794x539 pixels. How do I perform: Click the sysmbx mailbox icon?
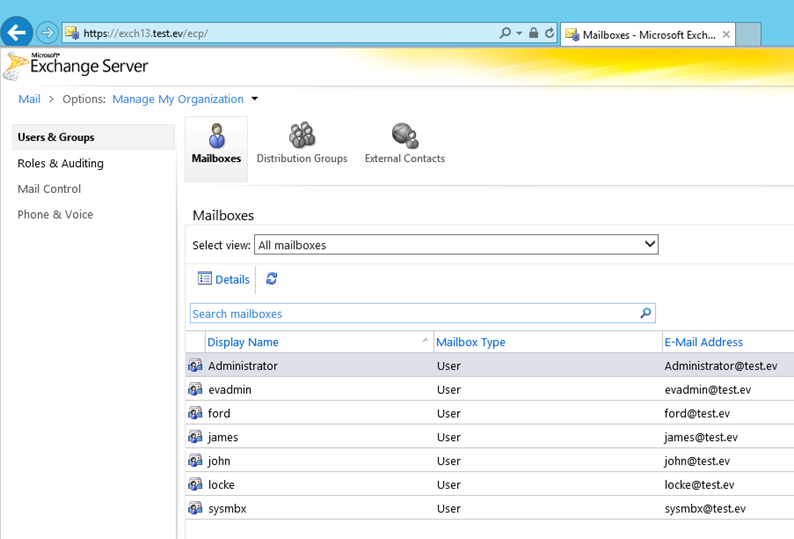pyautogui.click(x=195, y=508)
